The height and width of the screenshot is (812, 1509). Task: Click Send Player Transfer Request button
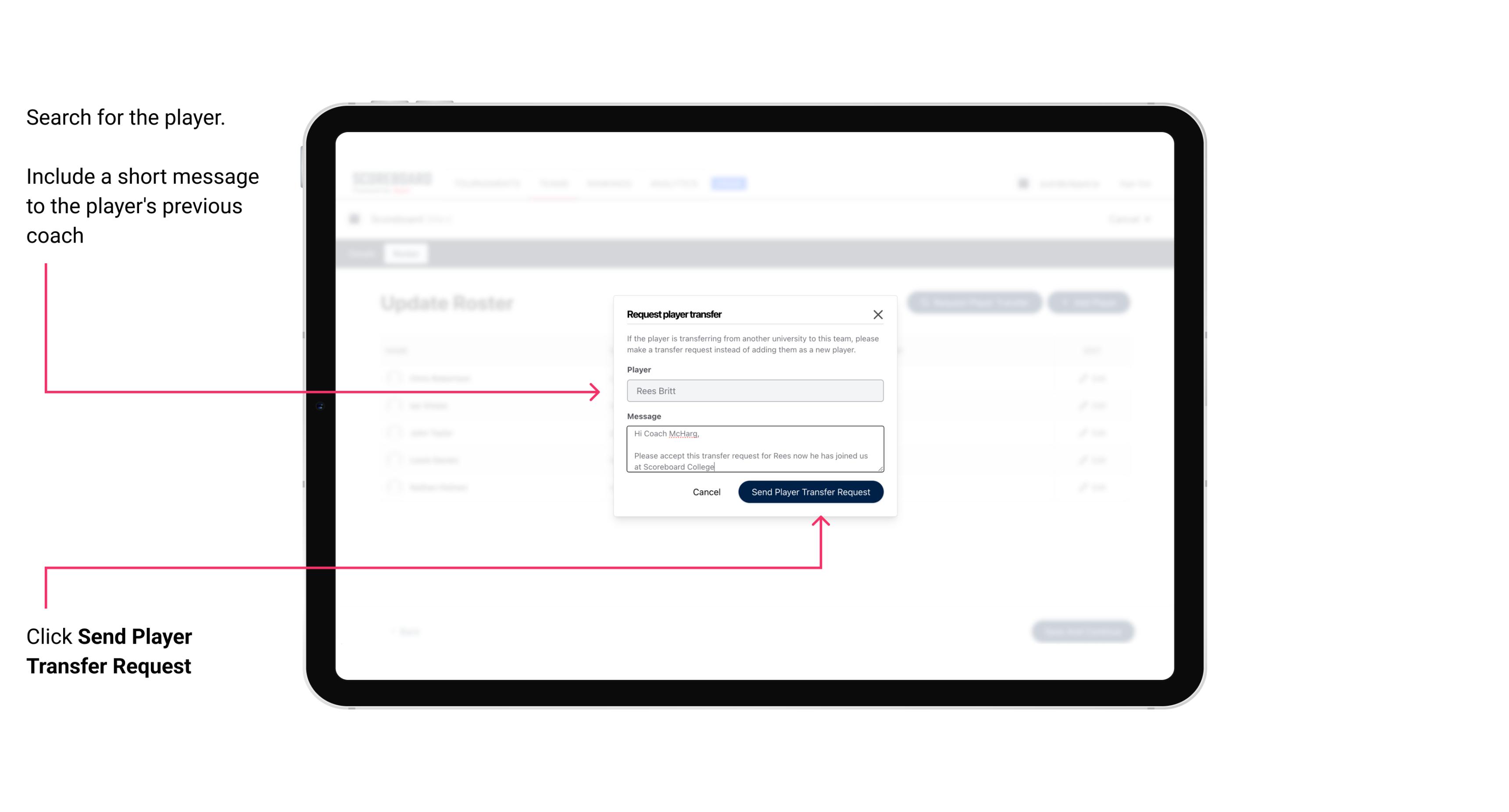(x=810, y=491)
